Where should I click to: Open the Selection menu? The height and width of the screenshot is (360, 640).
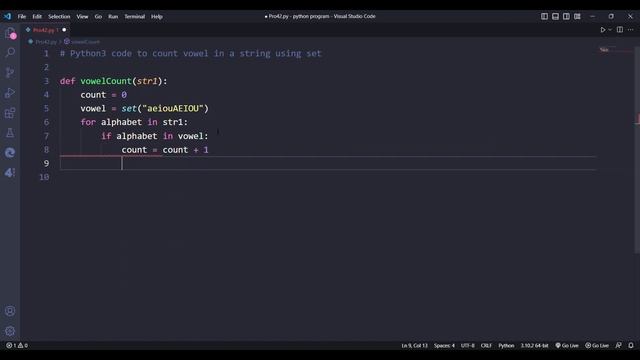pos(59,16)
